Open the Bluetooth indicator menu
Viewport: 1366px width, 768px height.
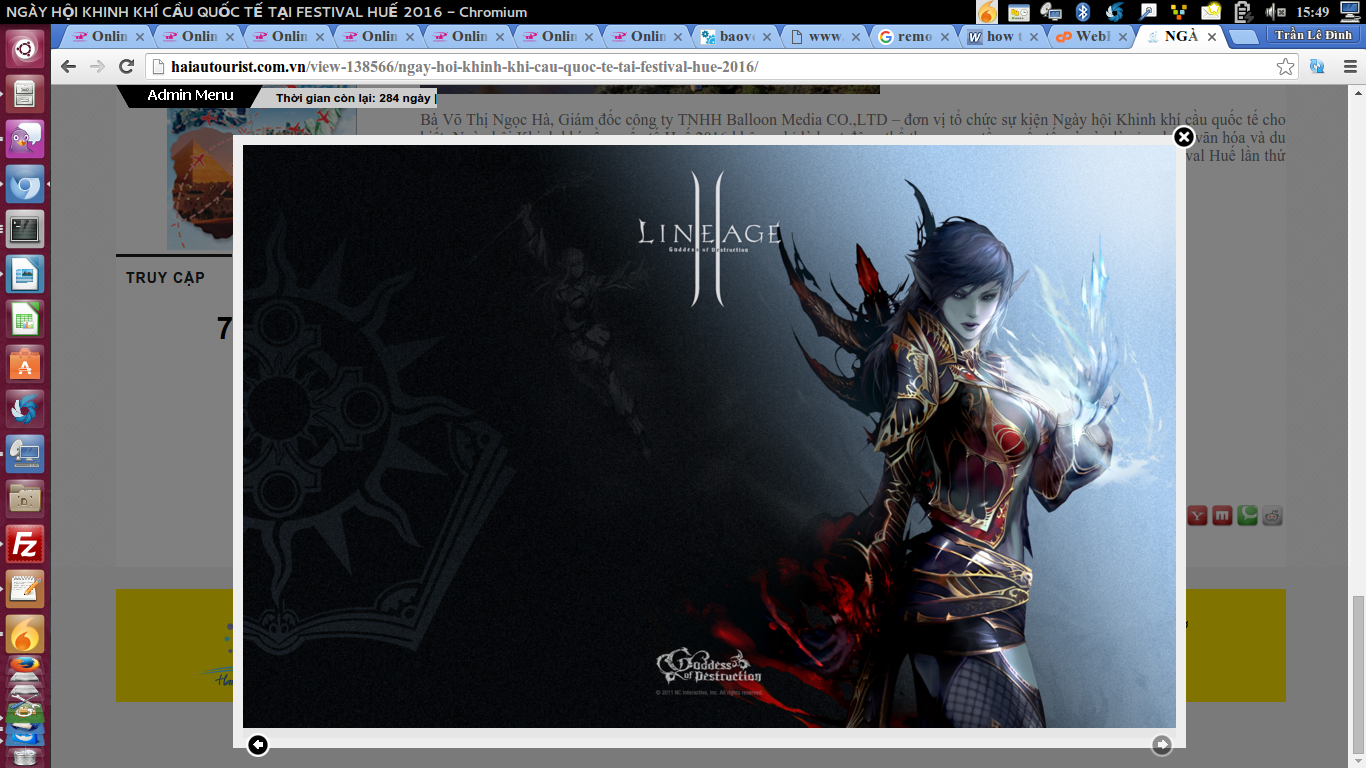point(1082,12)
